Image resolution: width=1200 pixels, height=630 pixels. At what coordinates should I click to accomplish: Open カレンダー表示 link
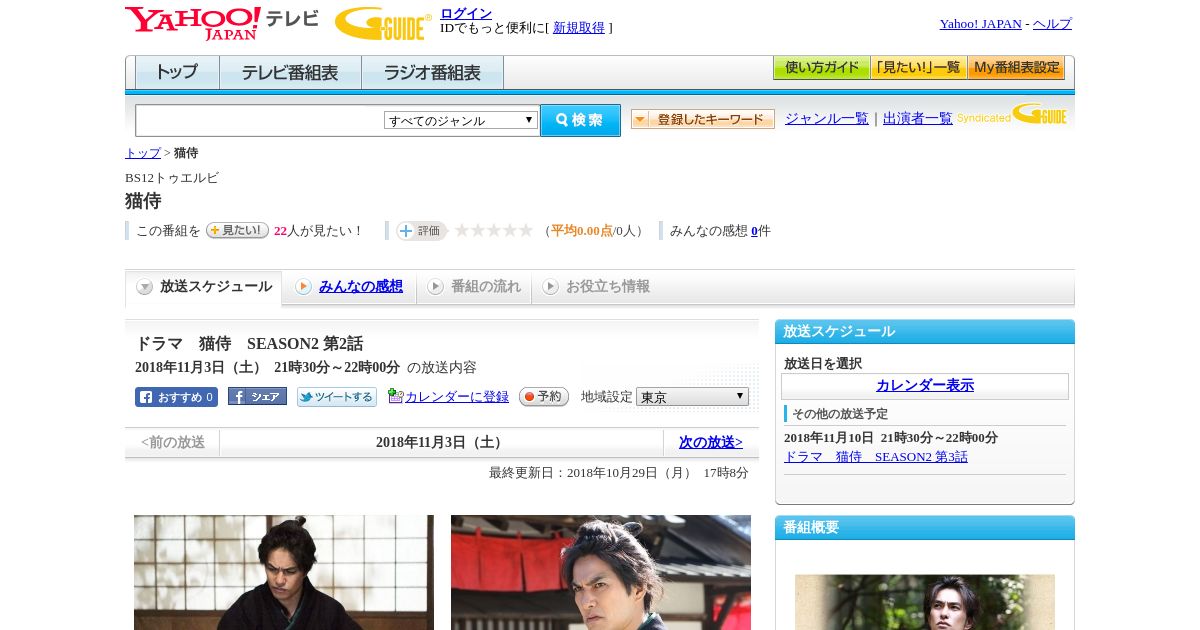(925, 386)
